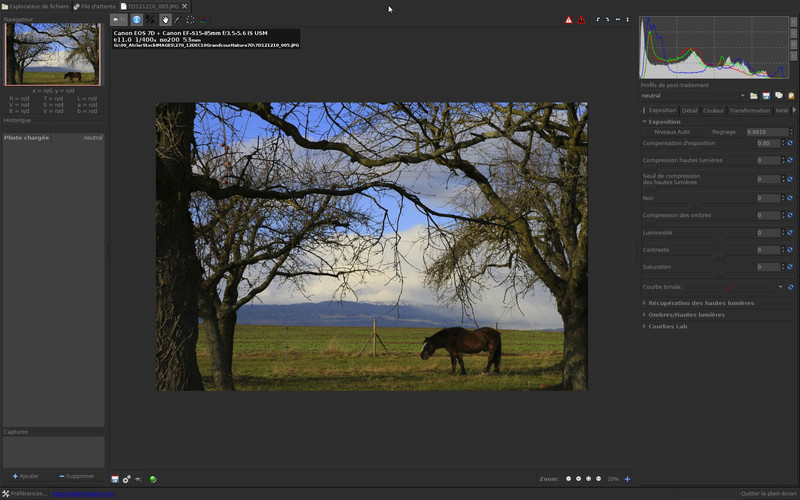Select the hand navigation tool
Image resolution: width=800 pixels, height=500 pixels.
click(164, 19)
